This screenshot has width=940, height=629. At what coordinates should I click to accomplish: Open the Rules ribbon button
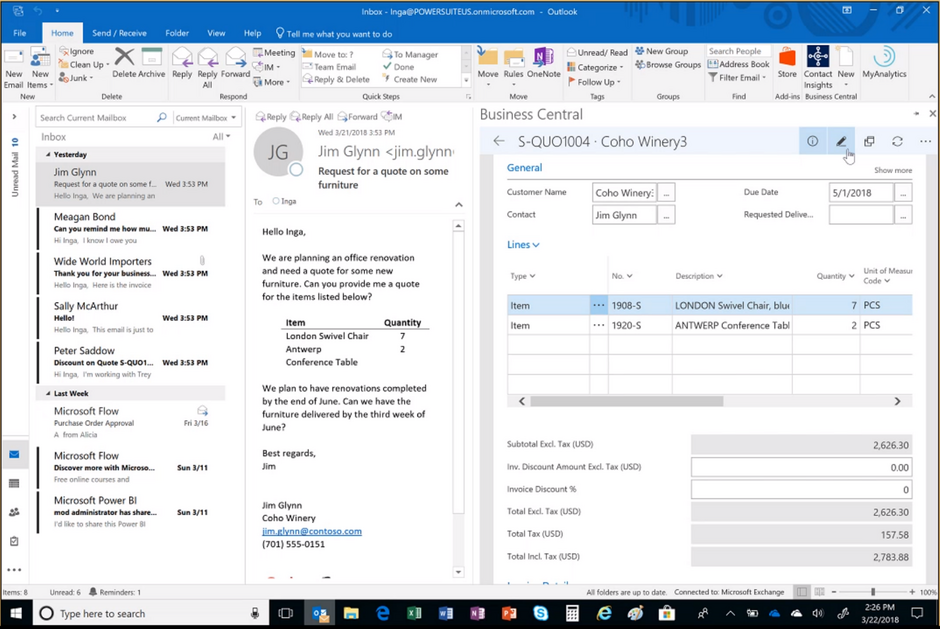click(x=513, y=67)
